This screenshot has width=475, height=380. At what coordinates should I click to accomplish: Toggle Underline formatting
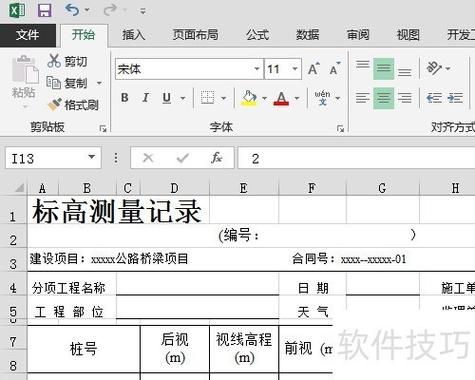167,98
